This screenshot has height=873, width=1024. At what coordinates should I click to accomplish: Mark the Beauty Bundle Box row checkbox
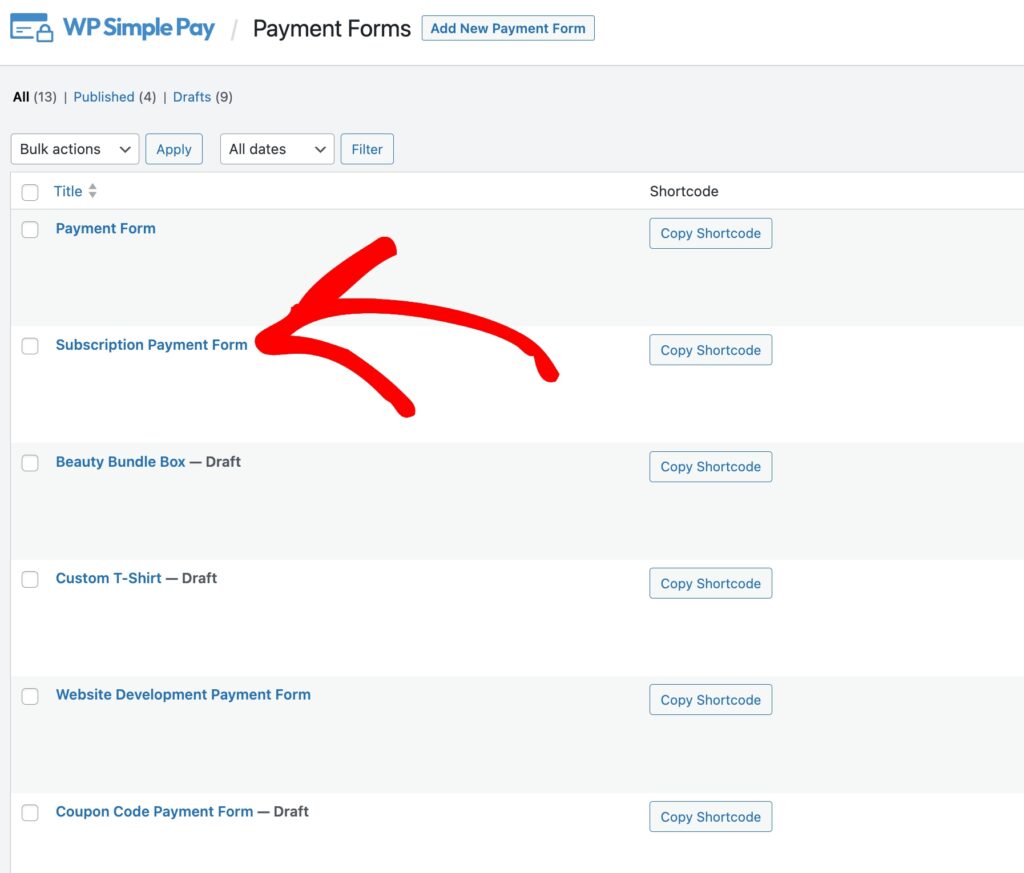point(30,463)
